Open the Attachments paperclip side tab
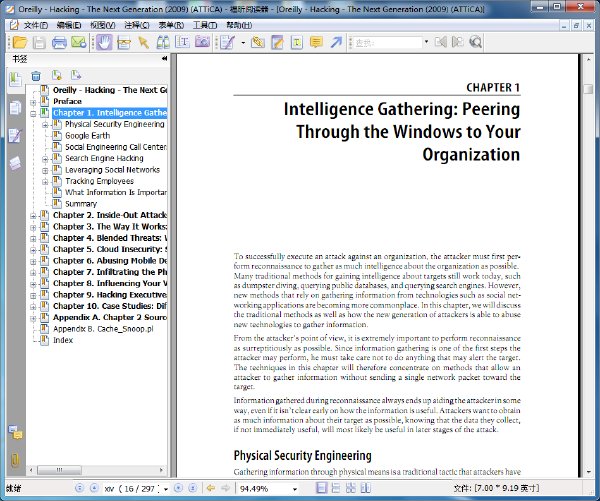This screenshot has width=600, height=501. tap(15, 460)
